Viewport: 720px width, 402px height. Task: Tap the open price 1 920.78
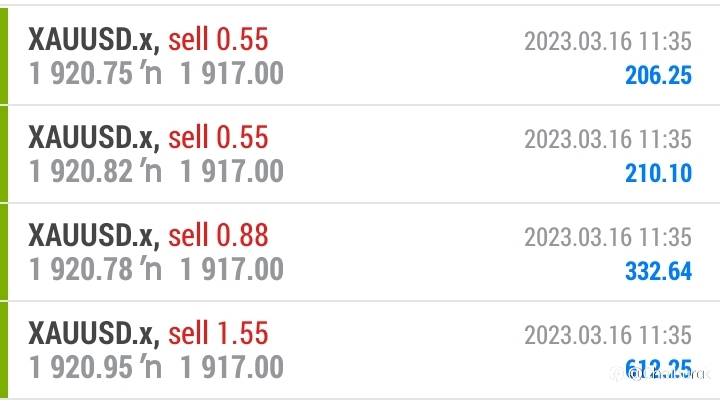81,269
